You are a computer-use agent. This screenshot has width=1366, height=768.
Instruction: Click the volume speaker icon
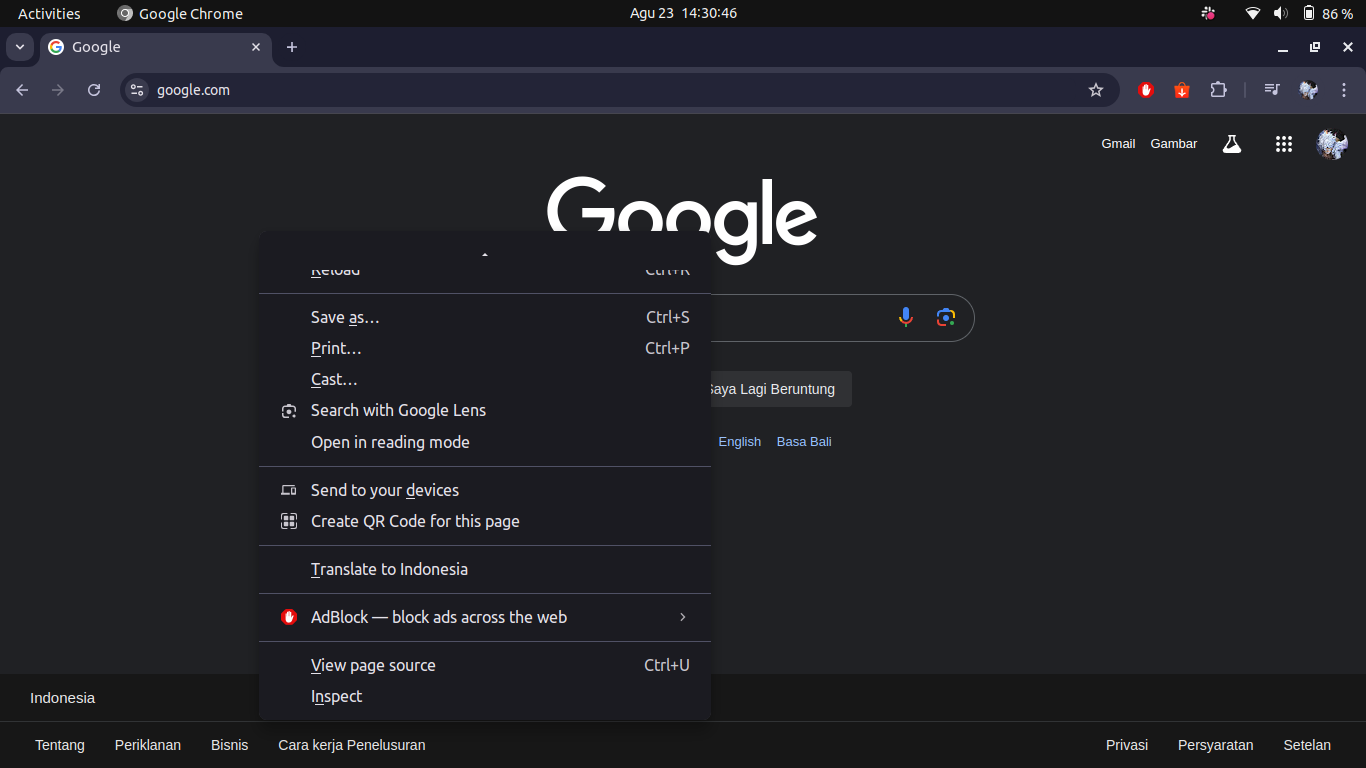[1281, 13]
